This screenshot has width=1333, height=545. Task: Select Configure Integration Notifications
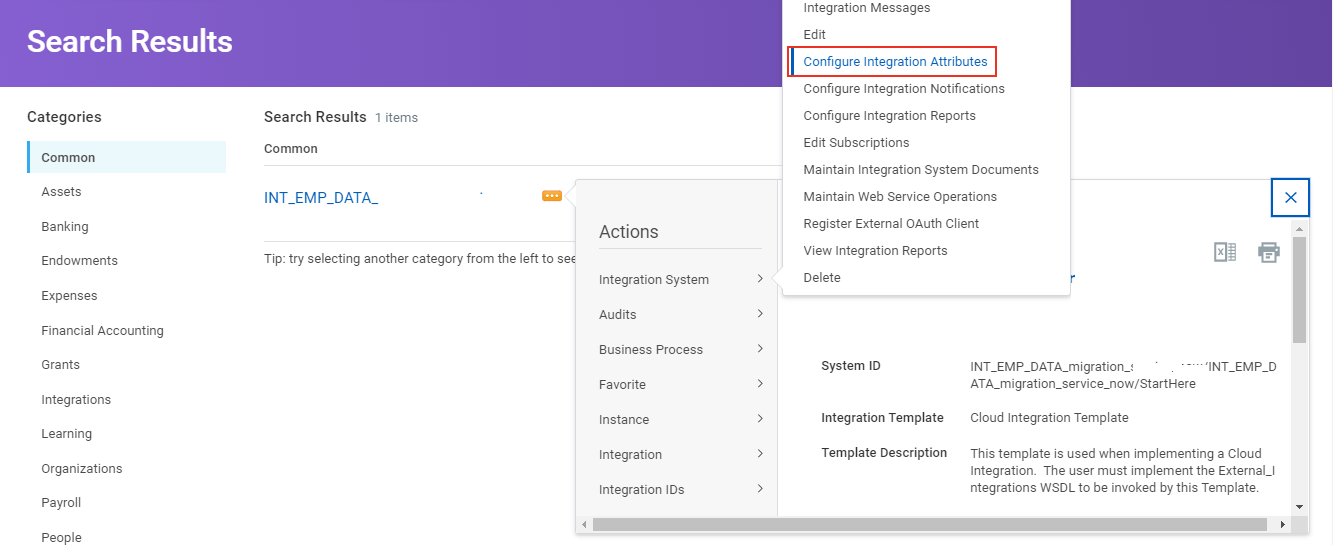coord(904,89)
